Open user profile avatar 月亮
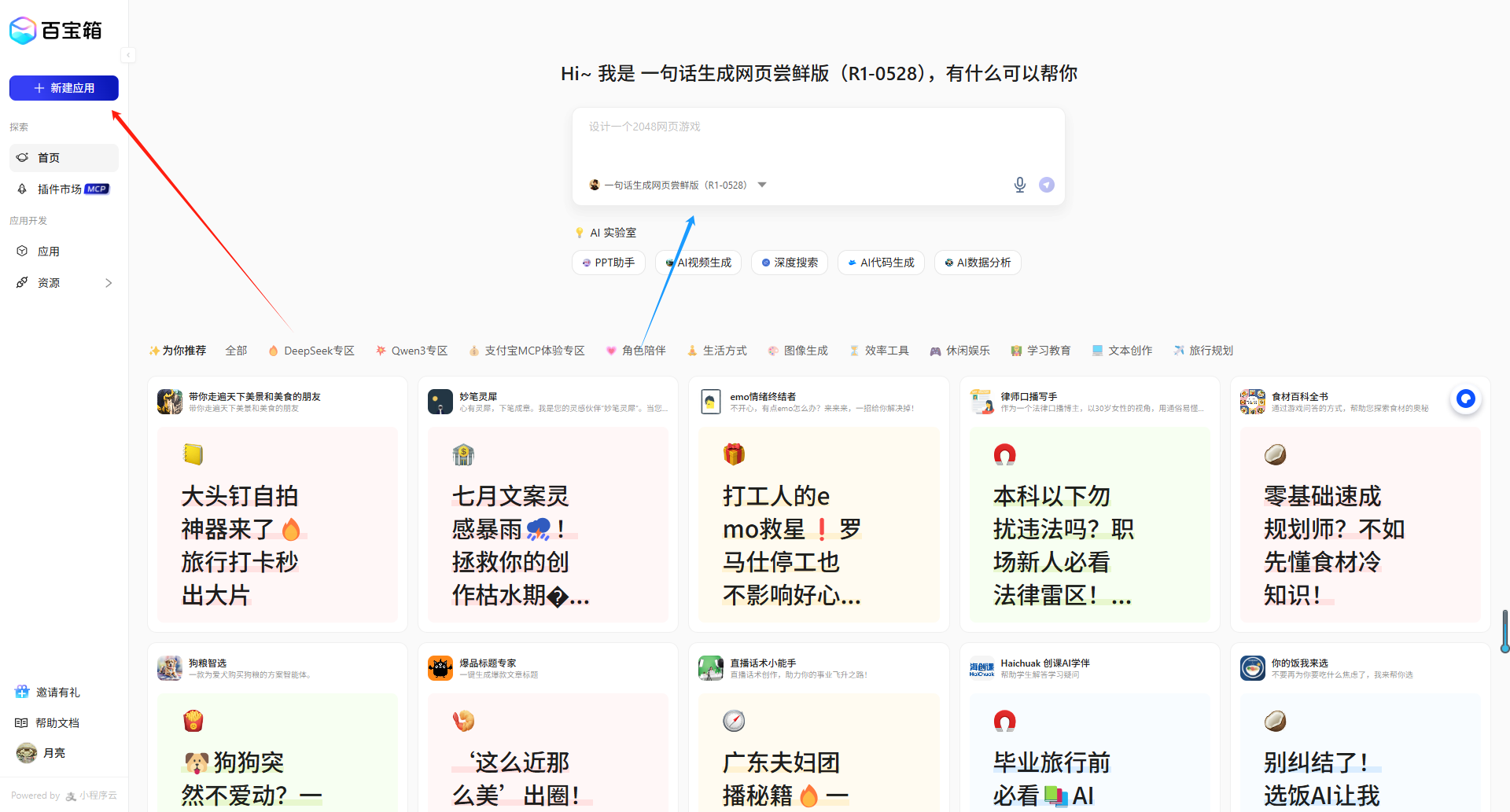The width and height of the screenshot is (1510, 812). click(x=27, y=753)
